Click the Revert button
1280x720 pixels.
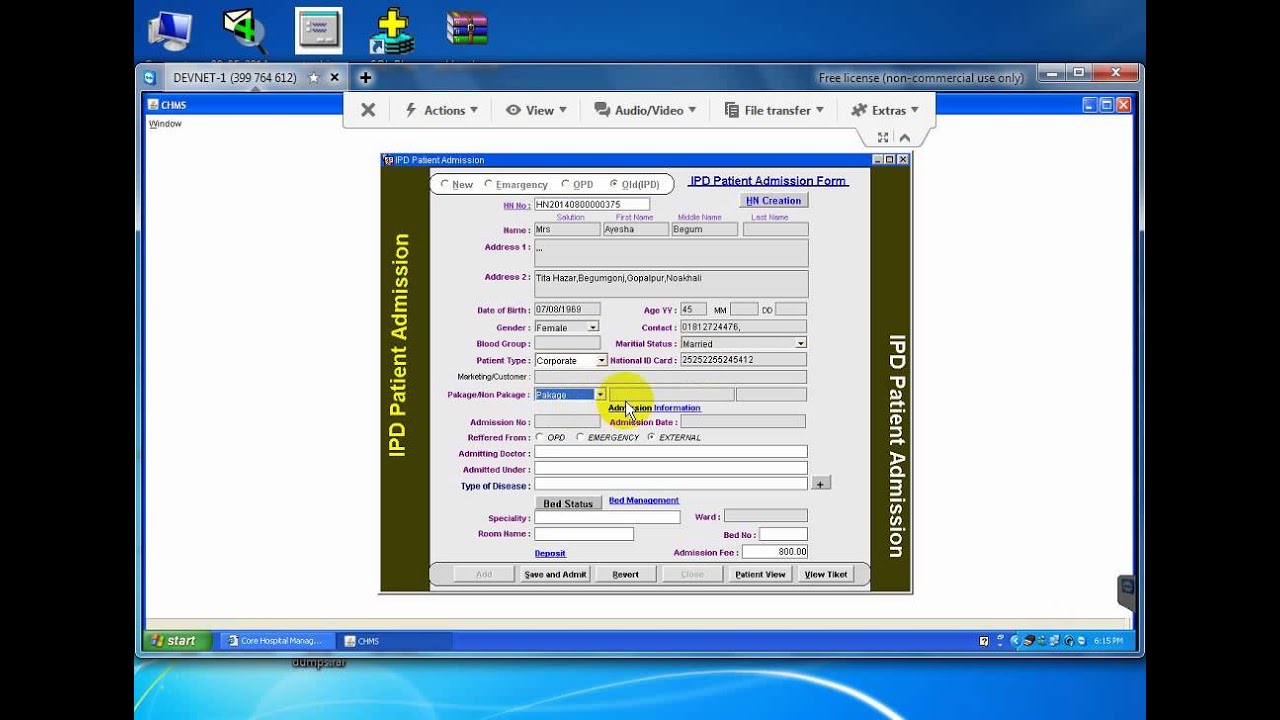625,574
